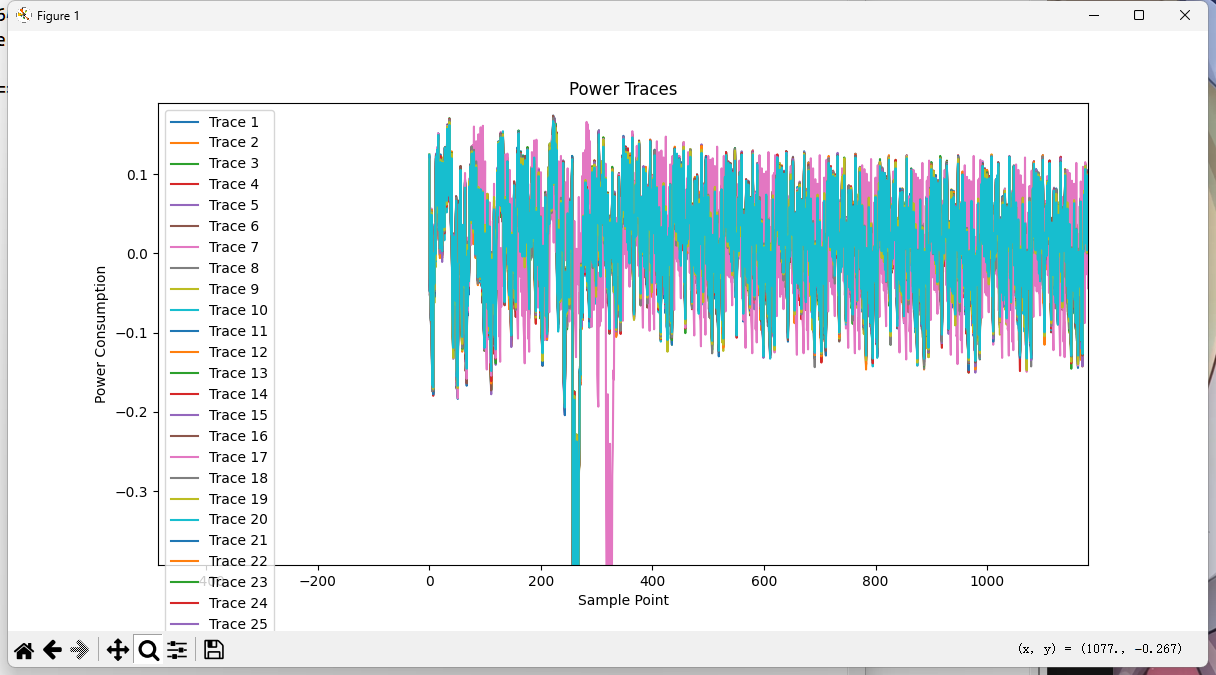Click Trace 25 legend label
Screen dimensions: 1216x675
click(x=237, y=624)
